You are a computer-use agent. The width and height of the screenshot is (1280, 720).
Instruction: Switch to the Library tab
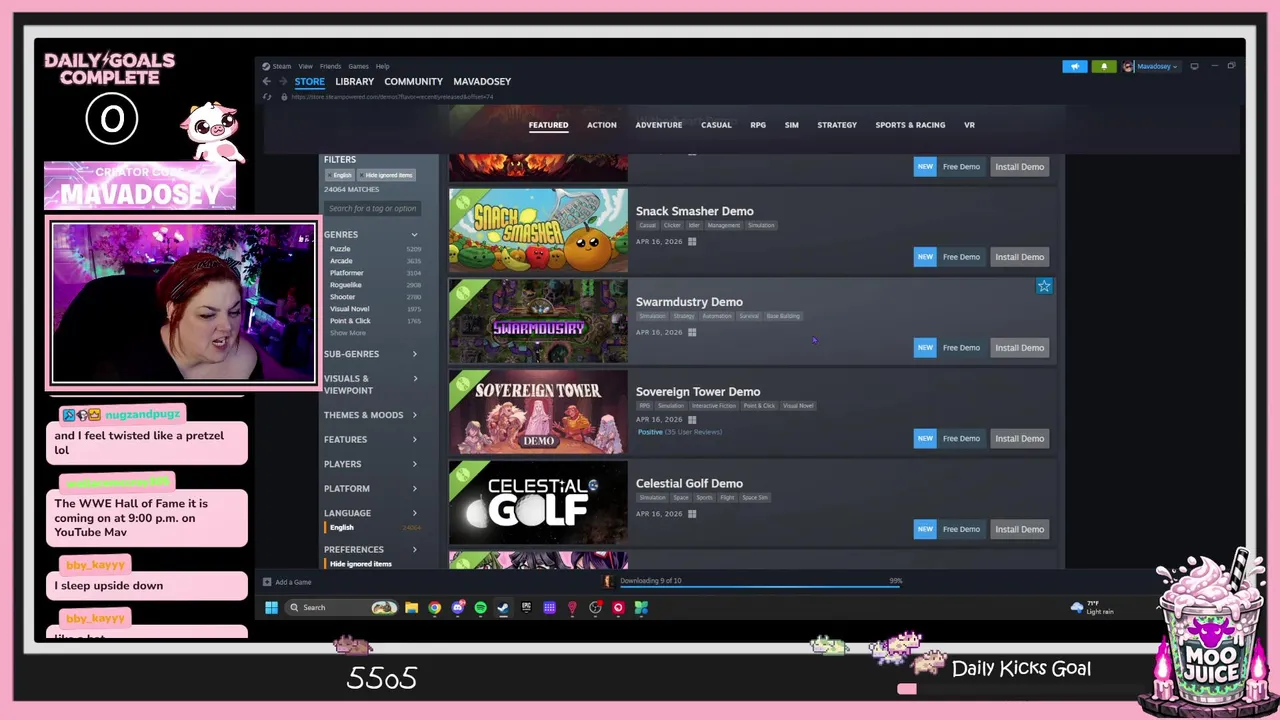(x=354, y=82)
